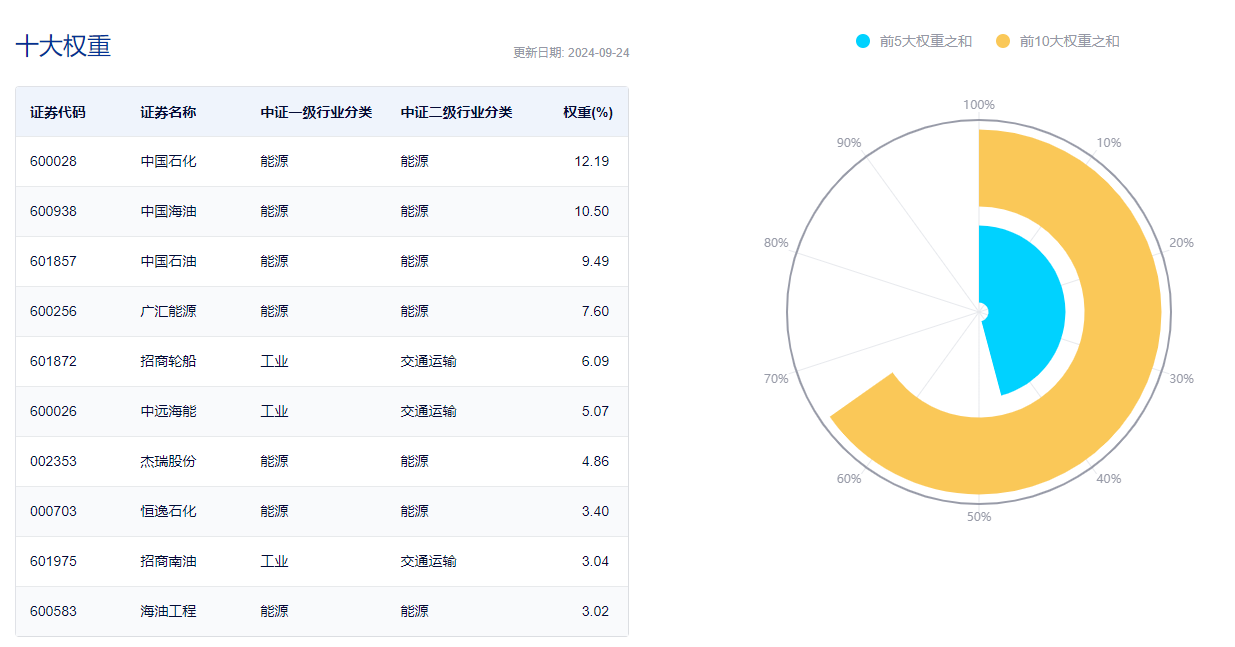Select security code 601872

coord(53,361)
